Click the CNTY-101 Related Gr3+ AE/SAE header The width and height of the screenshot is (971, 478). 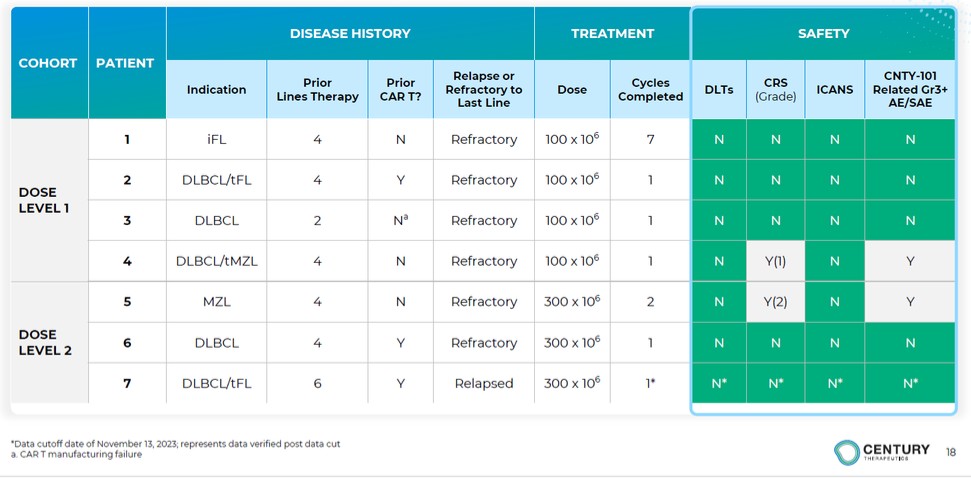click(910, 89)
